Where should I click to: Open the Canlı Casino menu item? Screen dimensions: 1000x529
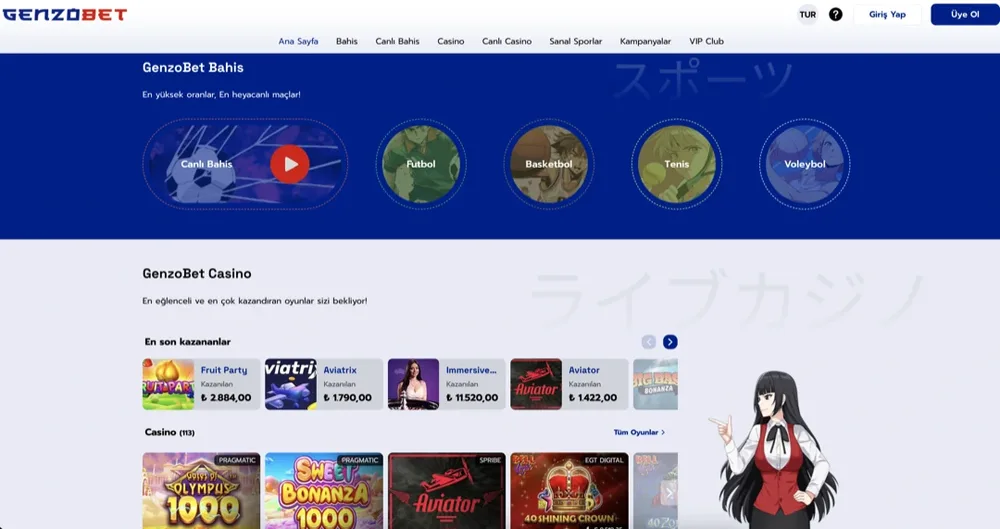tap(507, 41)
